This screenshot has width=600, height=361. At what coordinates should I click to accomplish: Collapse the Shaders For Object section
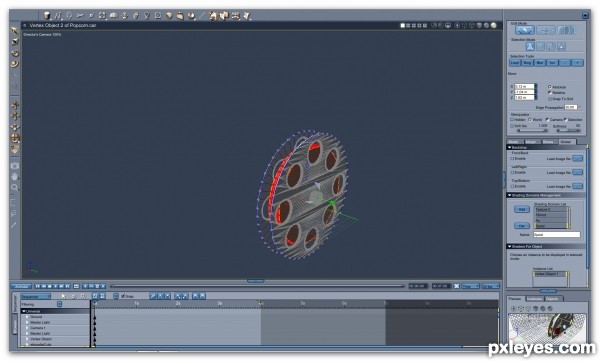click(510, 247)
